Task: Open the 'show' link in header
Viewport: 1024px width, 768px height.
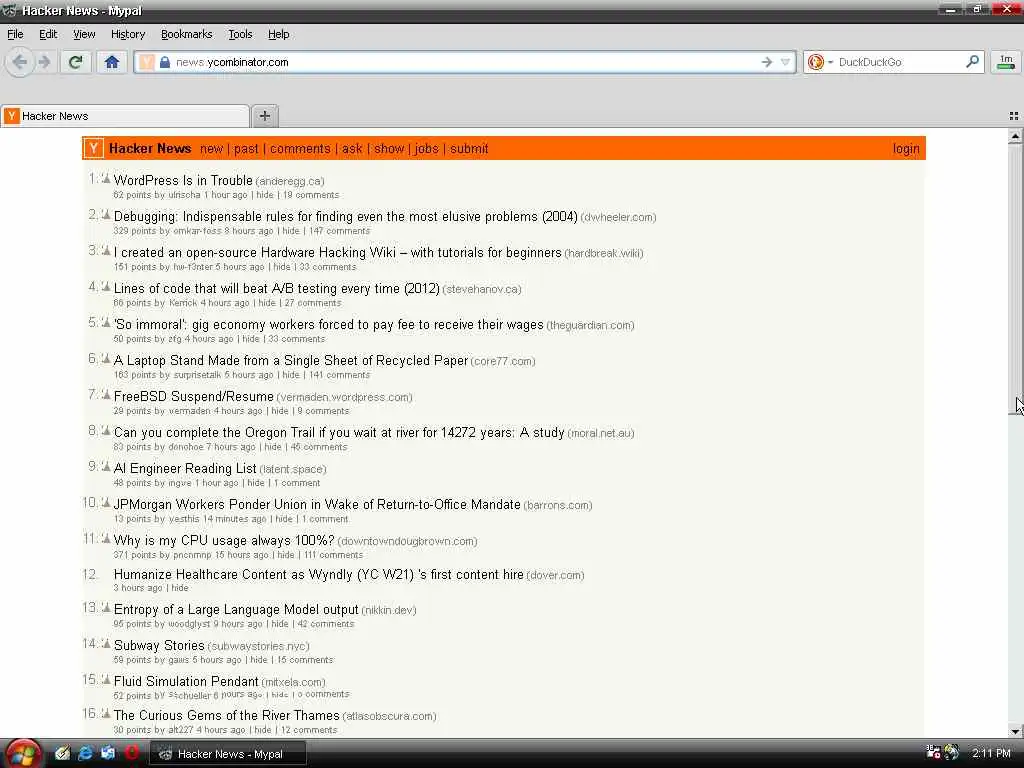Action: click(x=389, y=148)
